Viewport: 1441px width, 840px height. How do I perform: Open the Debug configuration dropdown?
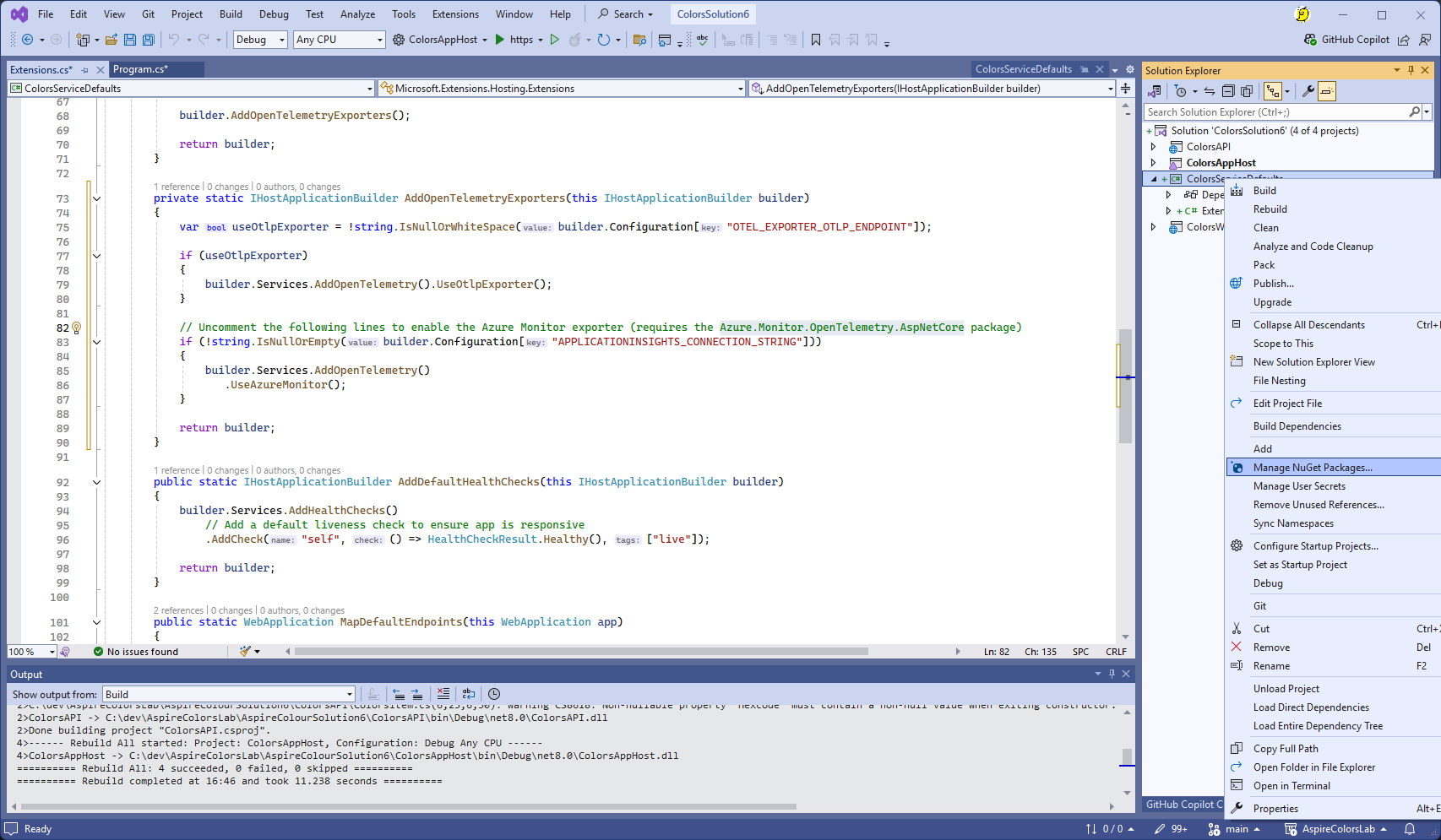coord(259,40)
